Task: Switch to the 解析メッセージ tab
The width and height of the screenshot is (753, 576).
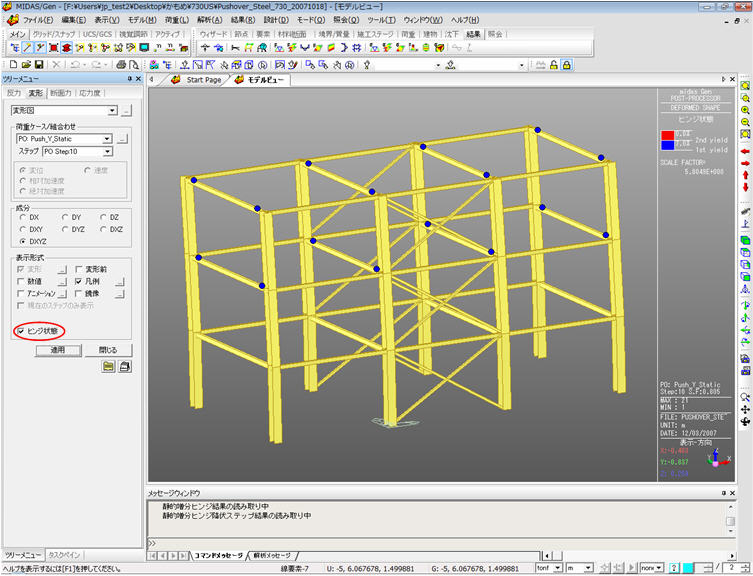Action: click(272, 555)
